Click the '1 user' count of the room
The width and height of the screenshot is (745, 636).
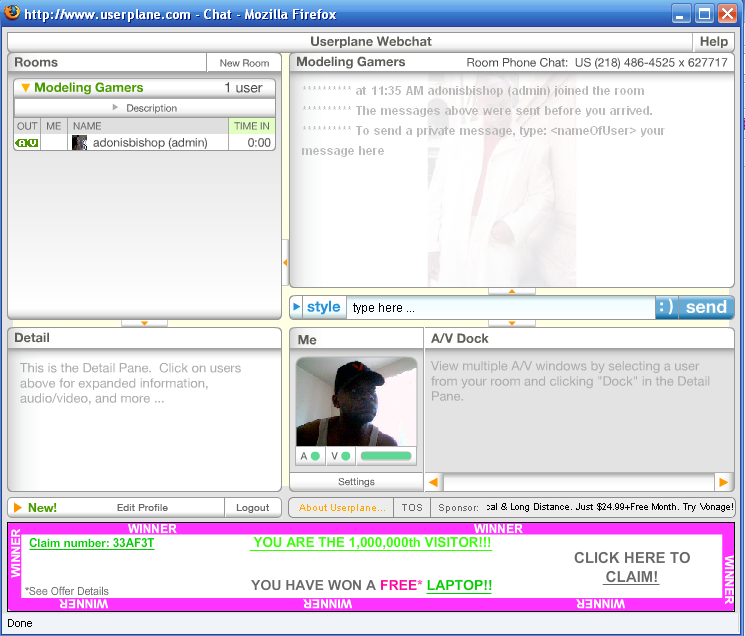243,88
